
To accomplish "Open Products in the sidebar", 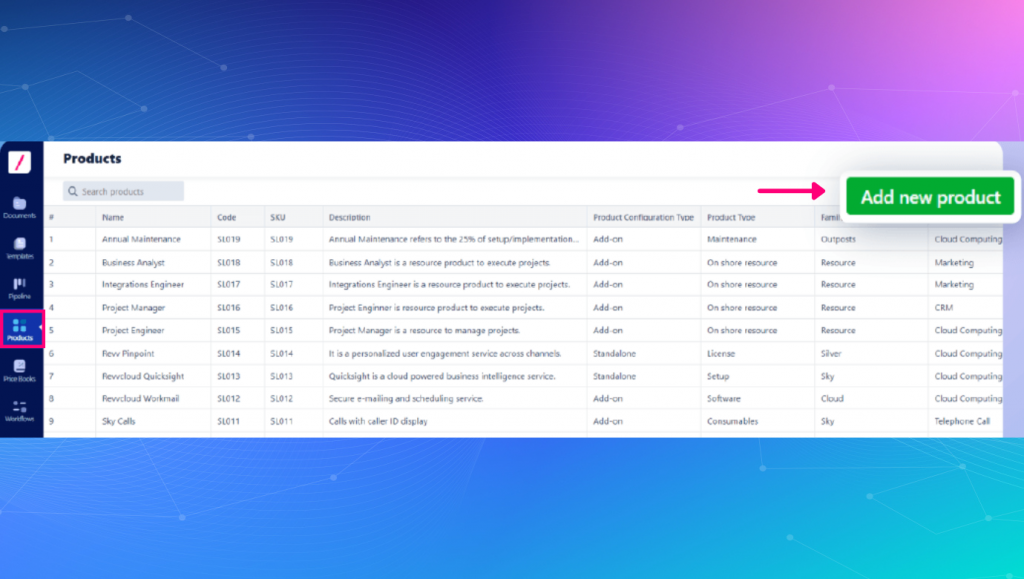I will [20, 329].
